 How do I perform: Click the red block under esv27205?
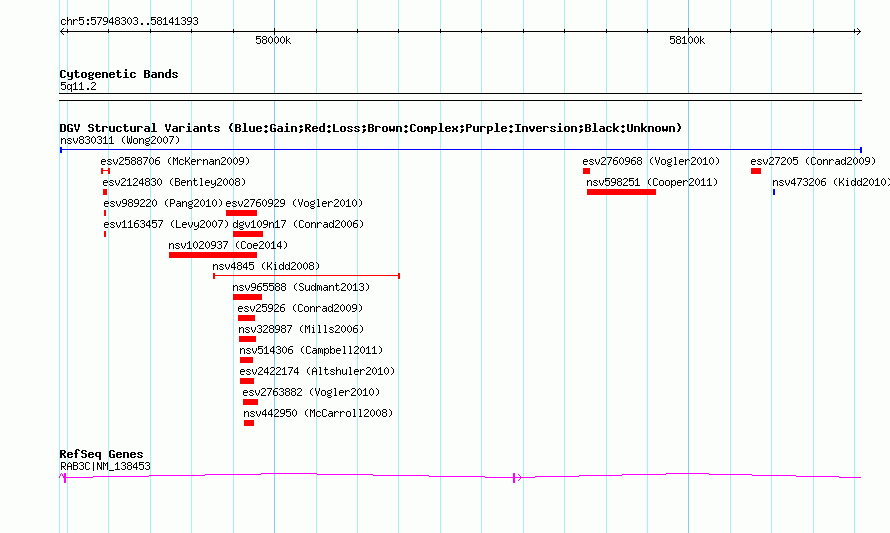click(755, 171)
